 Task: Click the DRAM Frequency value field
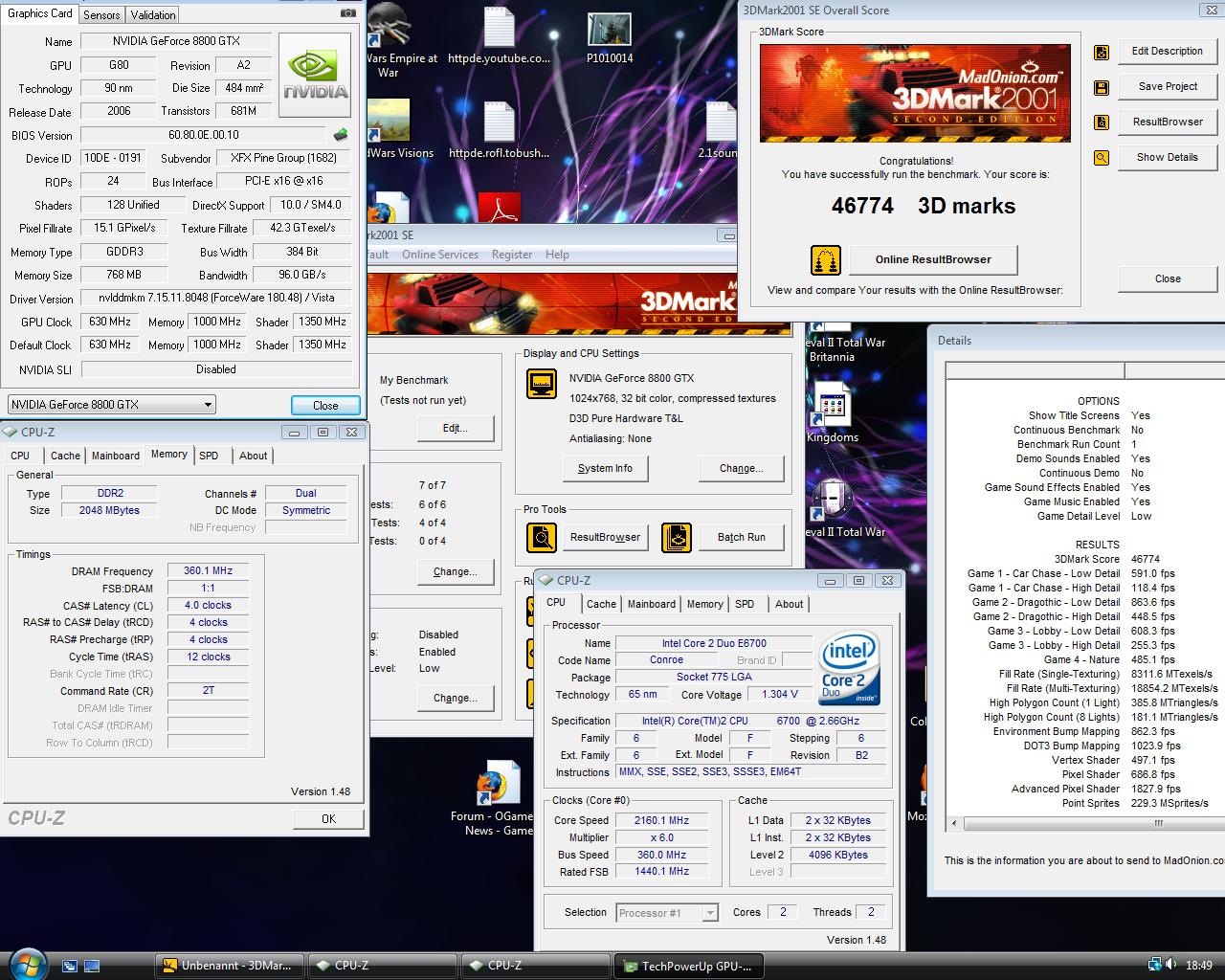click(x=208, y=570)
